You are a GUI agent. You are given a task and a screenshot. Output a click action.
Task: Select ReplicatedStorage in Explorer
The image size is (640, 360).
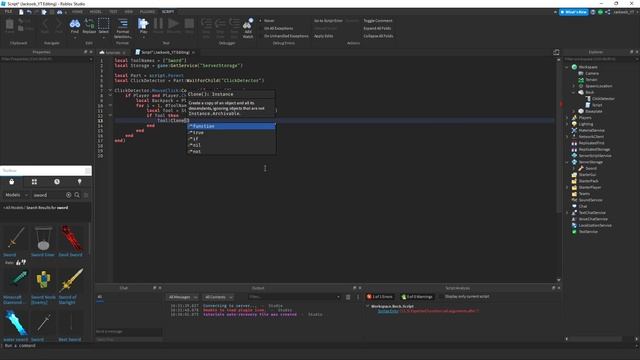[594, 149]
